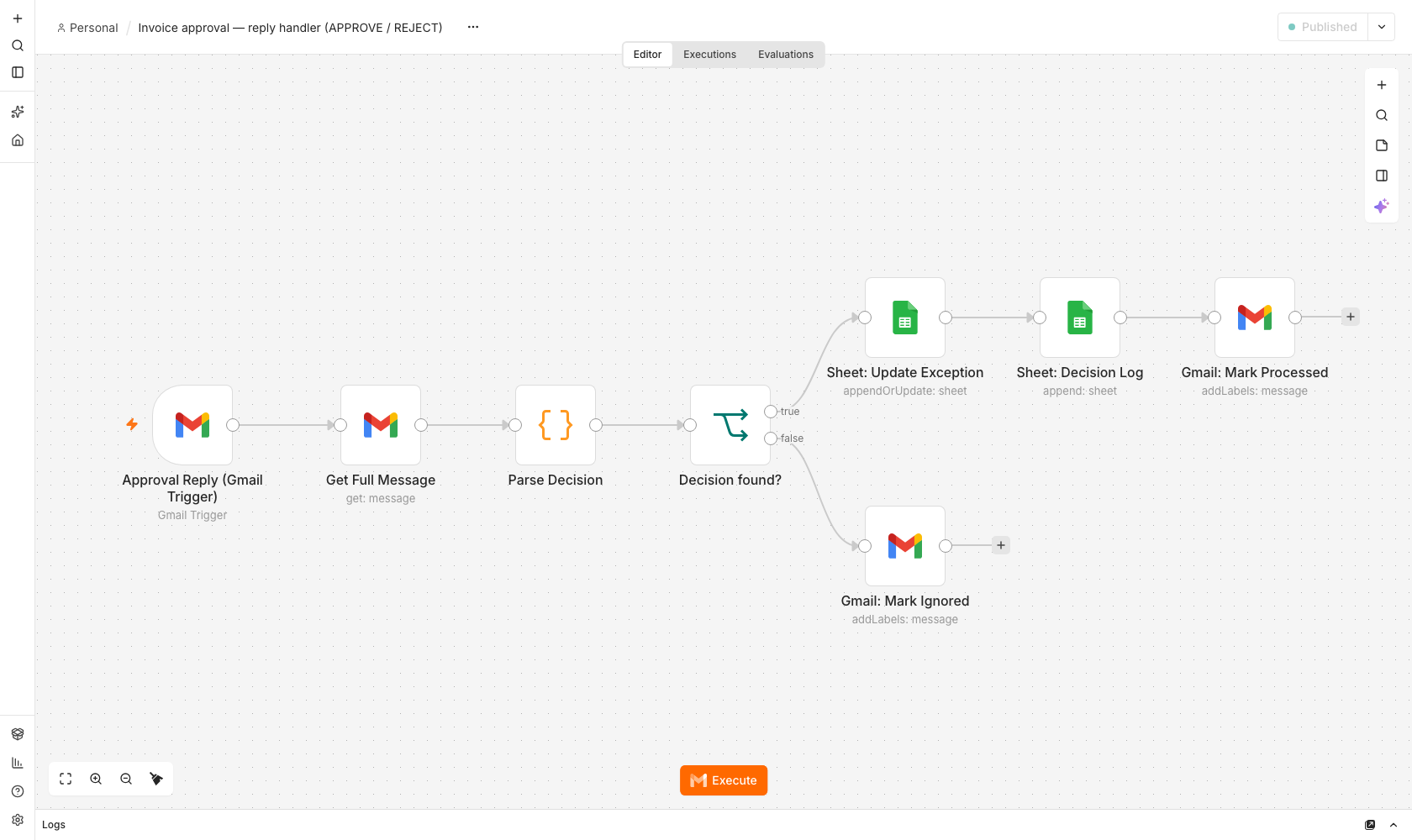This screenshot has width=1412, height=840.
Task: Open the help question mark icon
Action: coord(18,791)
